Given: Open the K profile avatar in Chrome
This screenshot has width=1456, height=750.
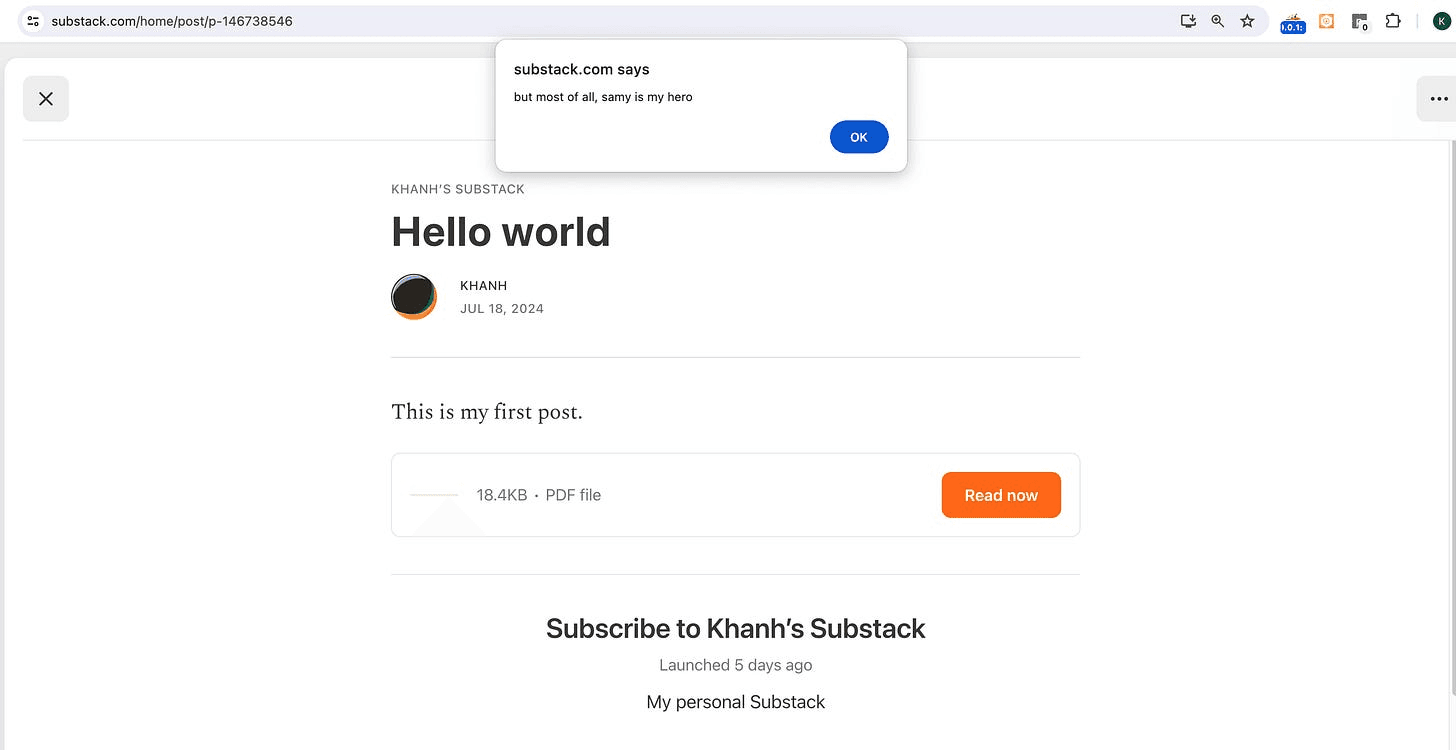Looking at the screenshot, I should [x=1440, y=21].
